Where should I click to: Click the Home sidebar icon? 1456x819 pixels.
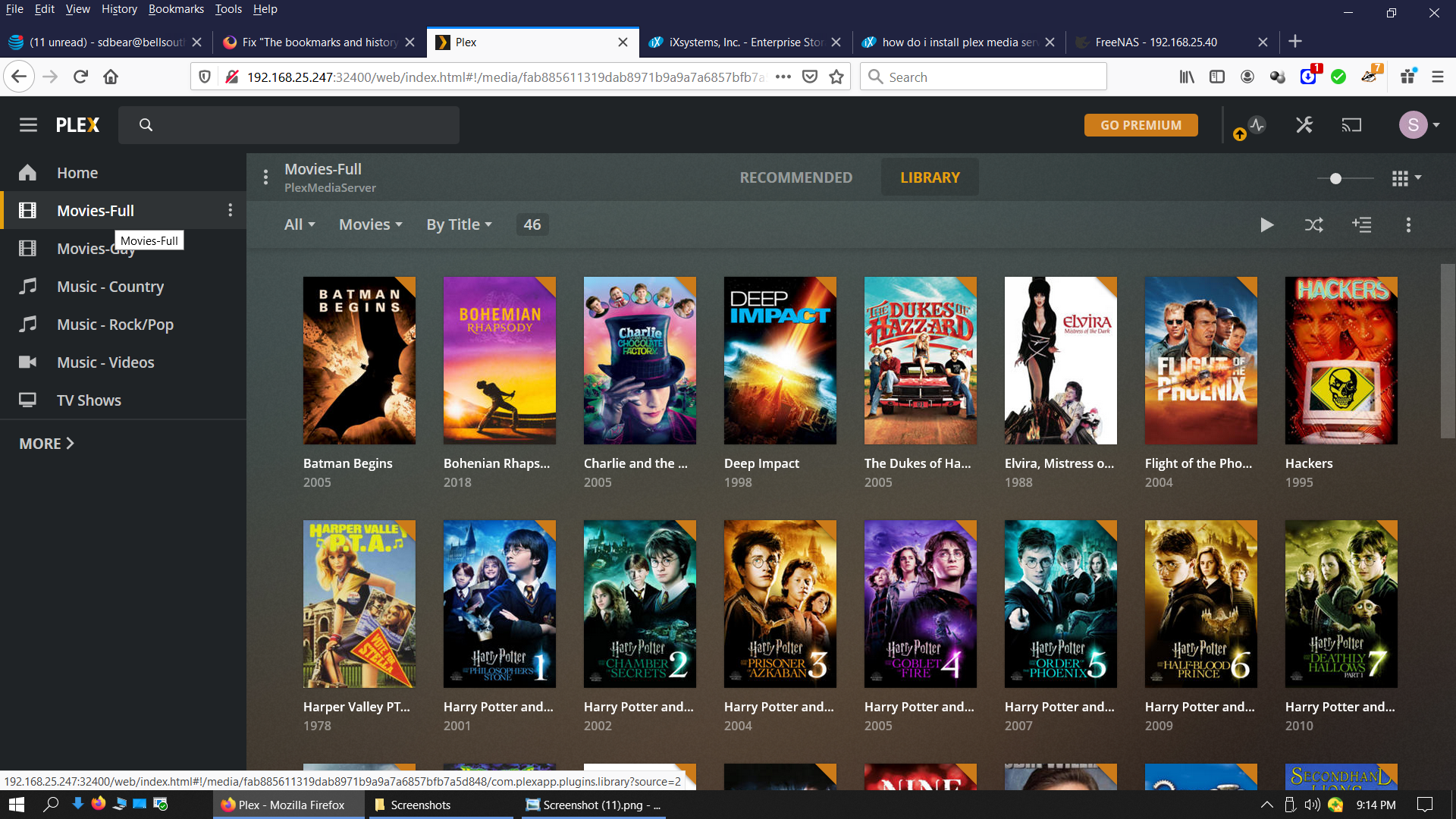click(x=28, y=173)
